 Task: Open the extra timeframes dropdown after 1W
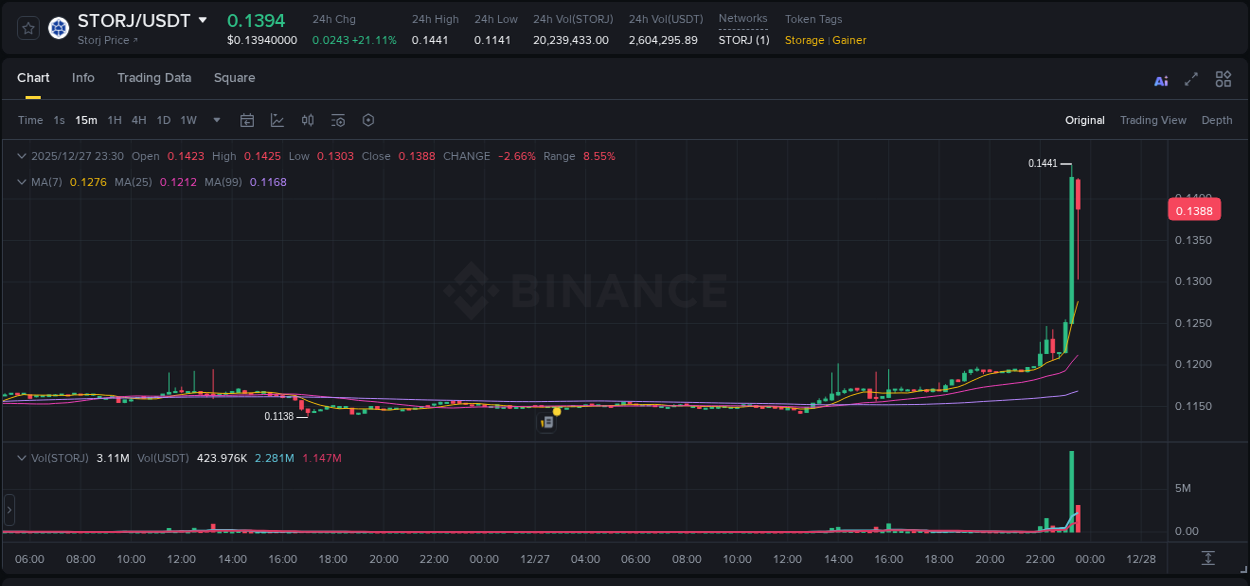[215, 120]
